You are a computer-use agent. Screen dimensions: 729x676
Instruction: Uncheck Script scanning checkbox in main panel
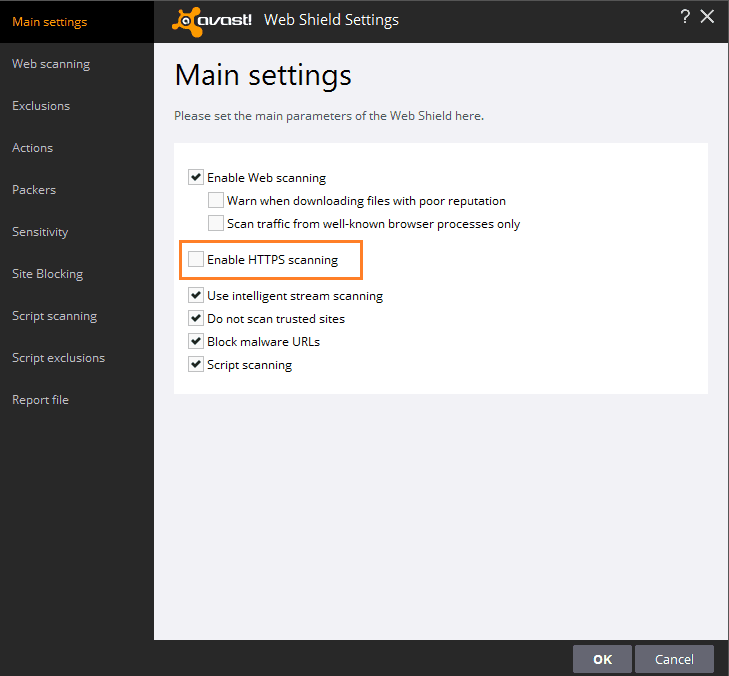pyautogui.click(x=196, y=364)
